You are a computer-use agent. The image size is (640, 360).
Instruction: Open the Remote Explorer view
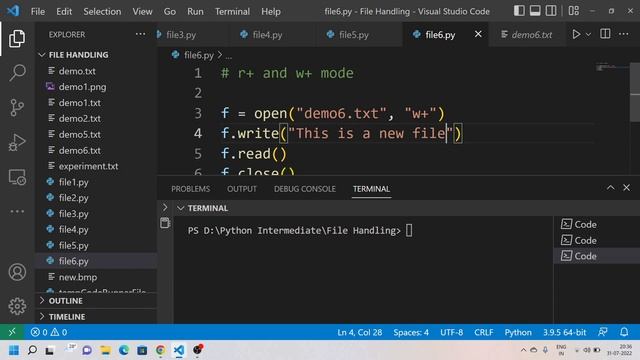(17, 178)
